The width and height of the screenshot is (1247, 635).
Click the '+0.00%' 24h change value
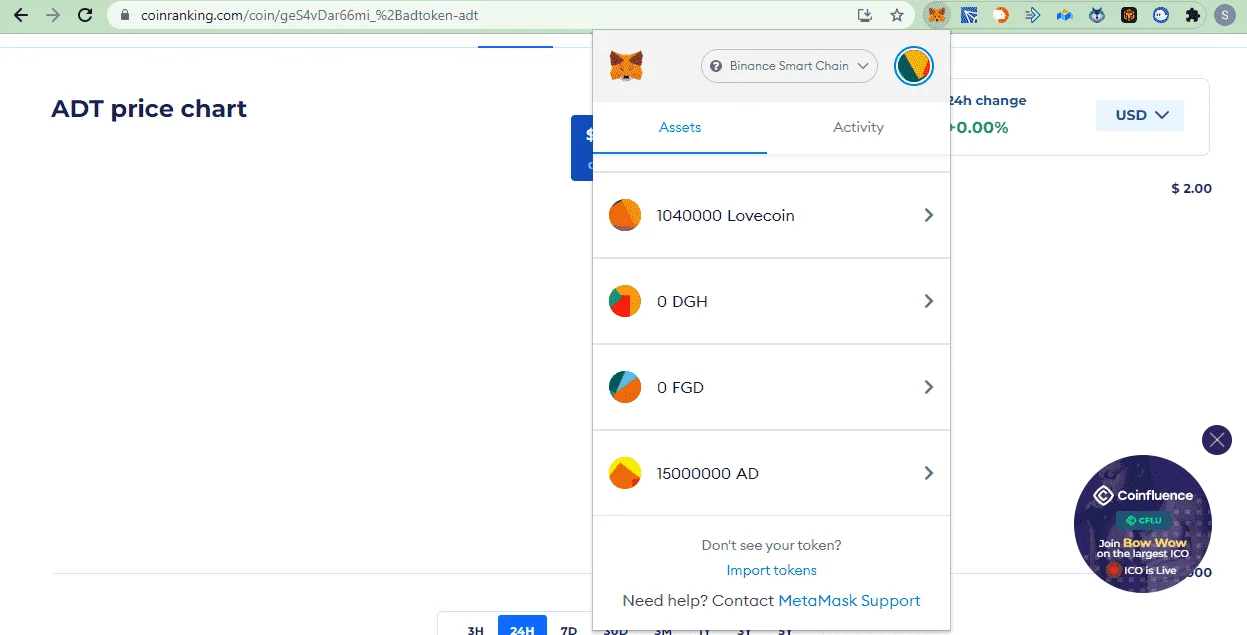tap(977, 127)
